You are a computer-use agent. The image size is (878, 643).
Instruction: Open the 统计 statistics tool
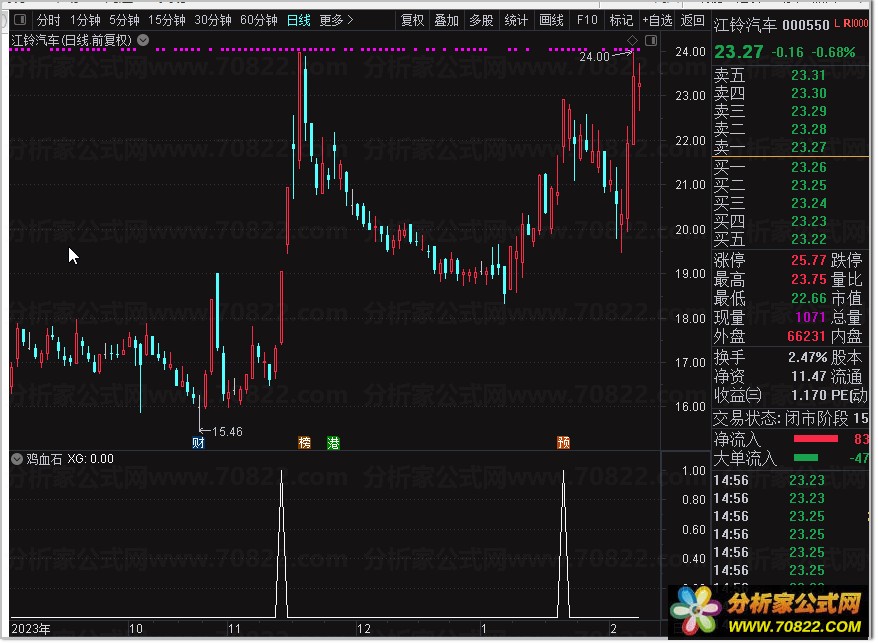point(516,21)
